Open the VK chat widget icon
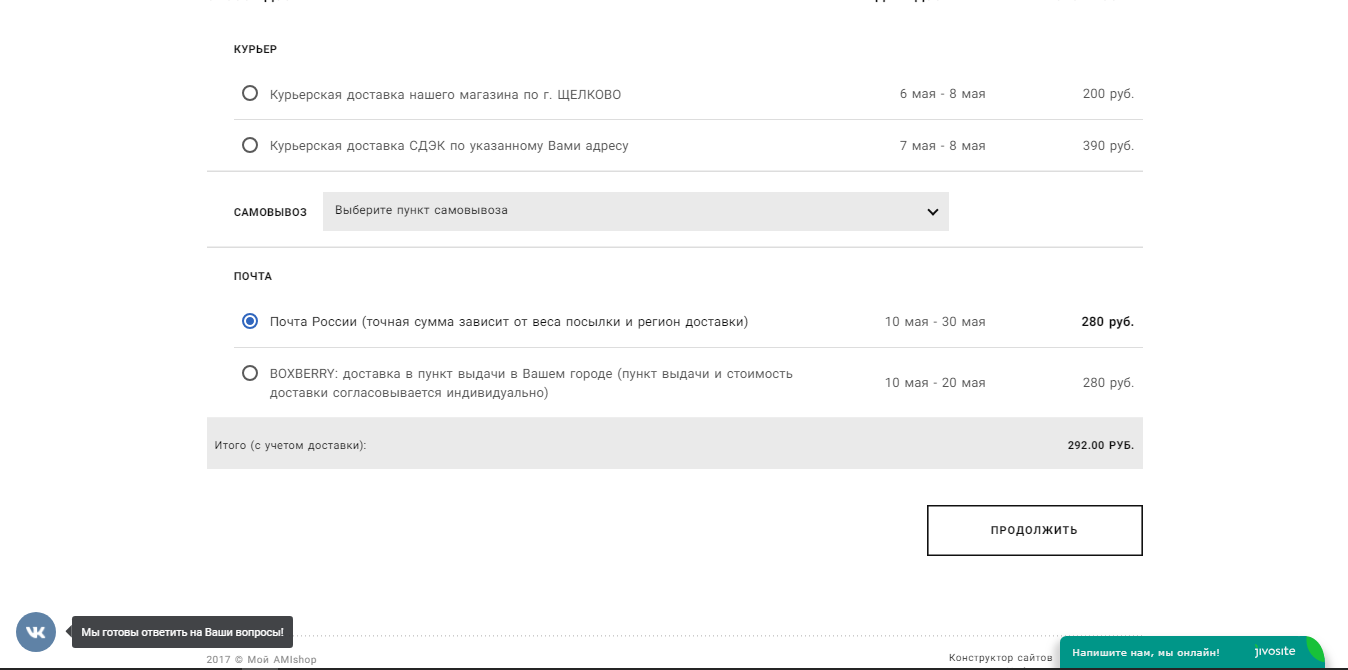1348x670 pixels. pyautogui.click(x=36, y=632)
